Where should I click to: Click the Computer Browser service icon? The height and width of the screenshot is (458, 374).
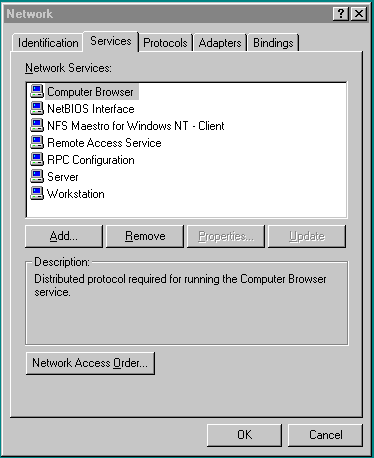coord(37,91)
